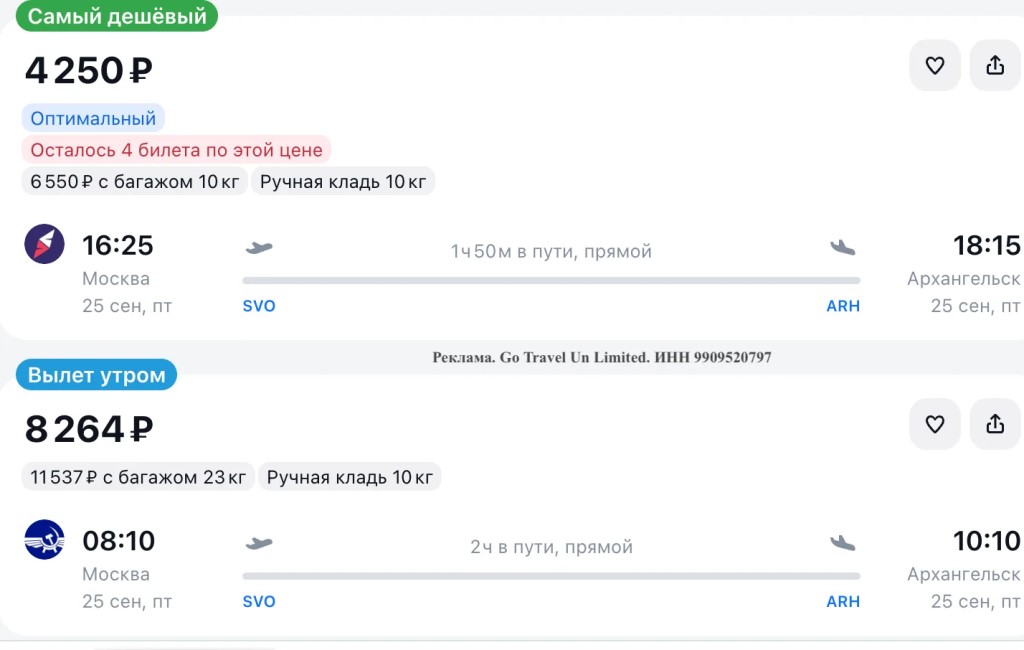
Task: Choose '6 550 ₽ с багажом 10 кг' option
Action: 135,182
